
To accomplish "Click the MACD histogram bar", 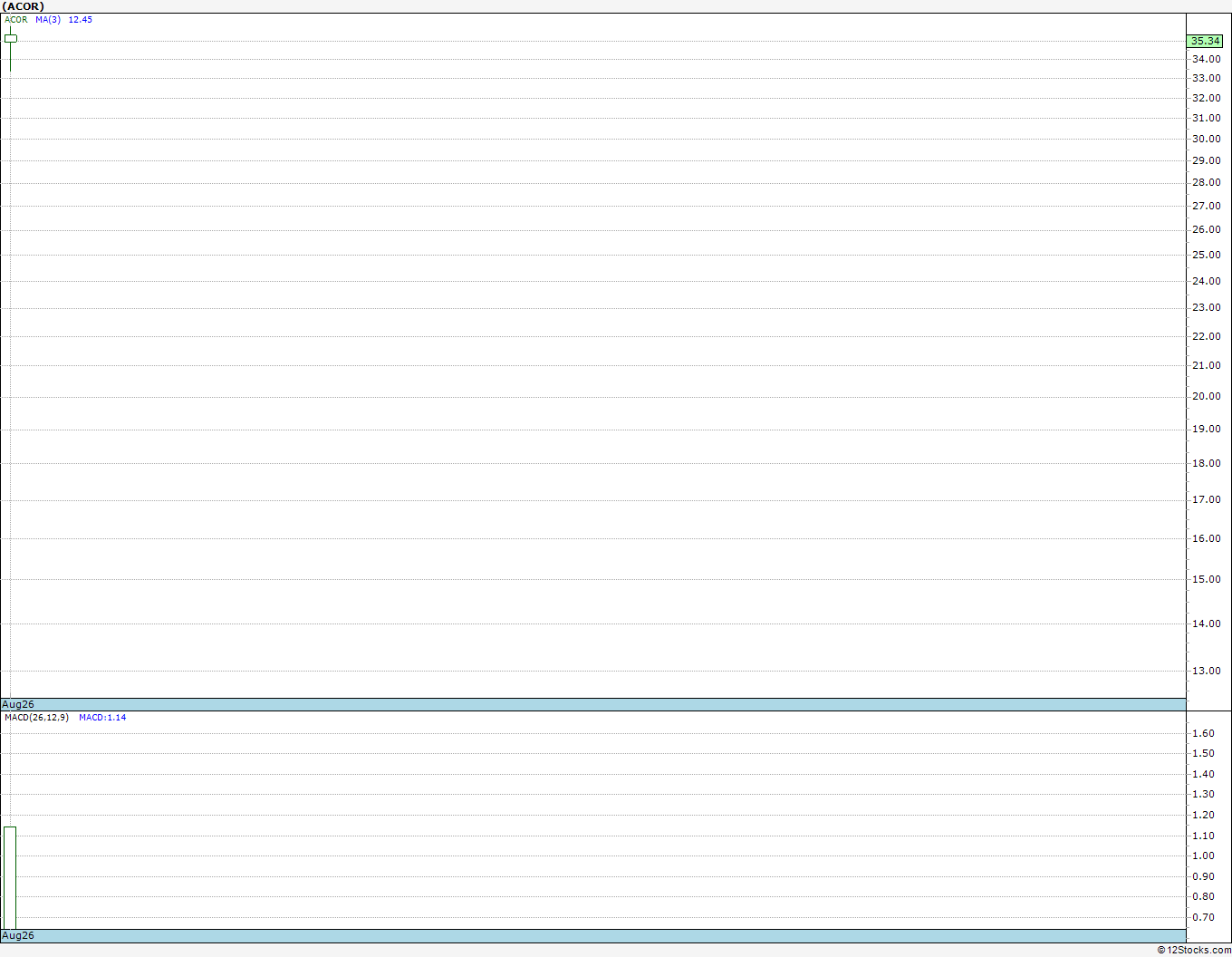I will [x=9, y=877].
